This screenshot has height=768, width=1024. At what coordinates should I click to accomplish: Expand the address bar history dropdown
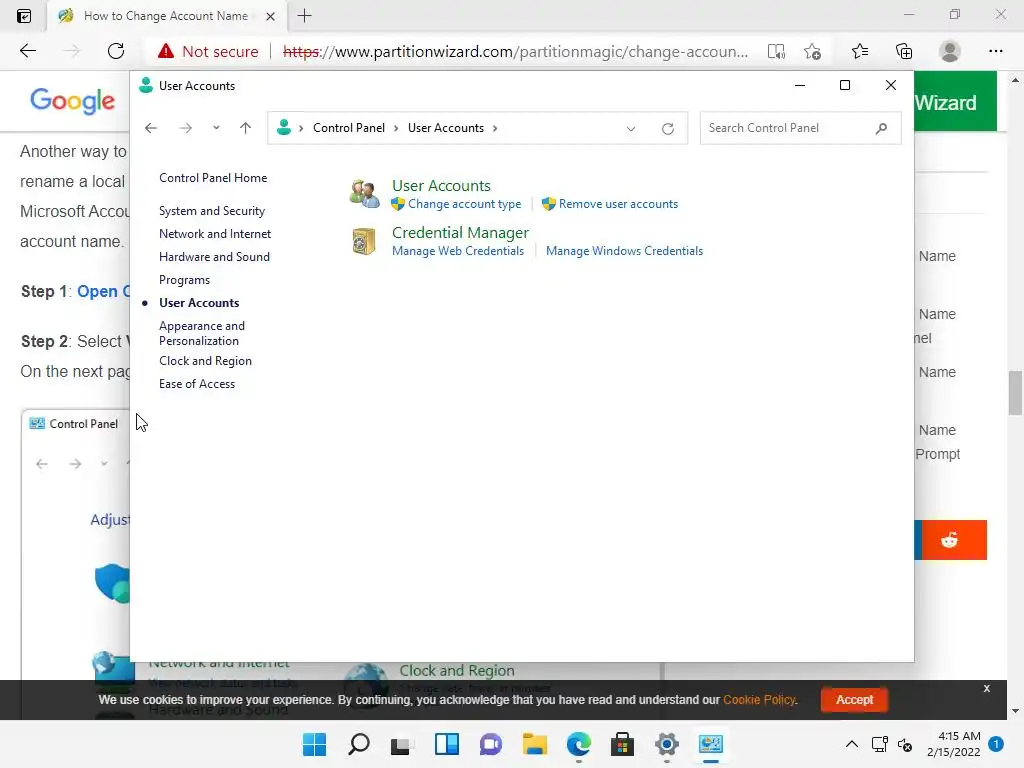tap(631, 129)
